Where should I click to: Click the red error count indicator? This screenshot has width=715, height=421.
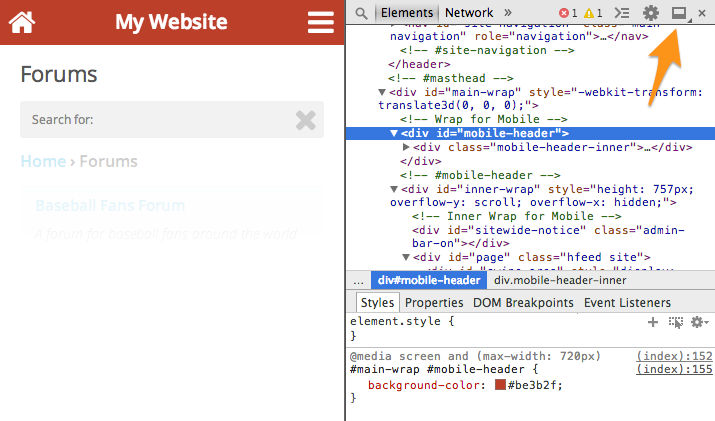click(x=568, y=13)
